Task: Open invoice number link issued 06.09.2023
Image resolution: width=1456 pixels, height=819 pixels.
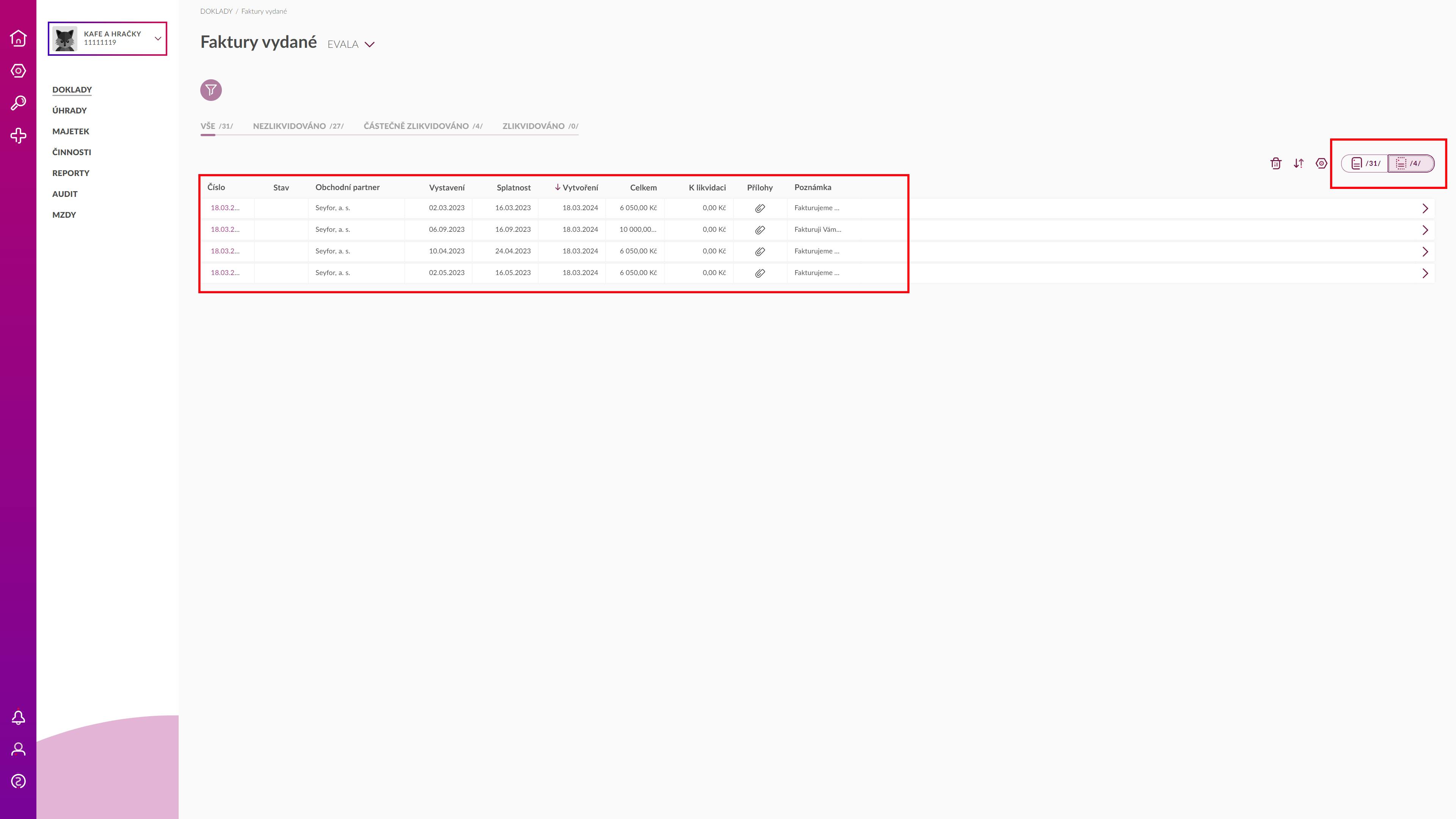Action: pyautogui.click(x=225, y=230)
